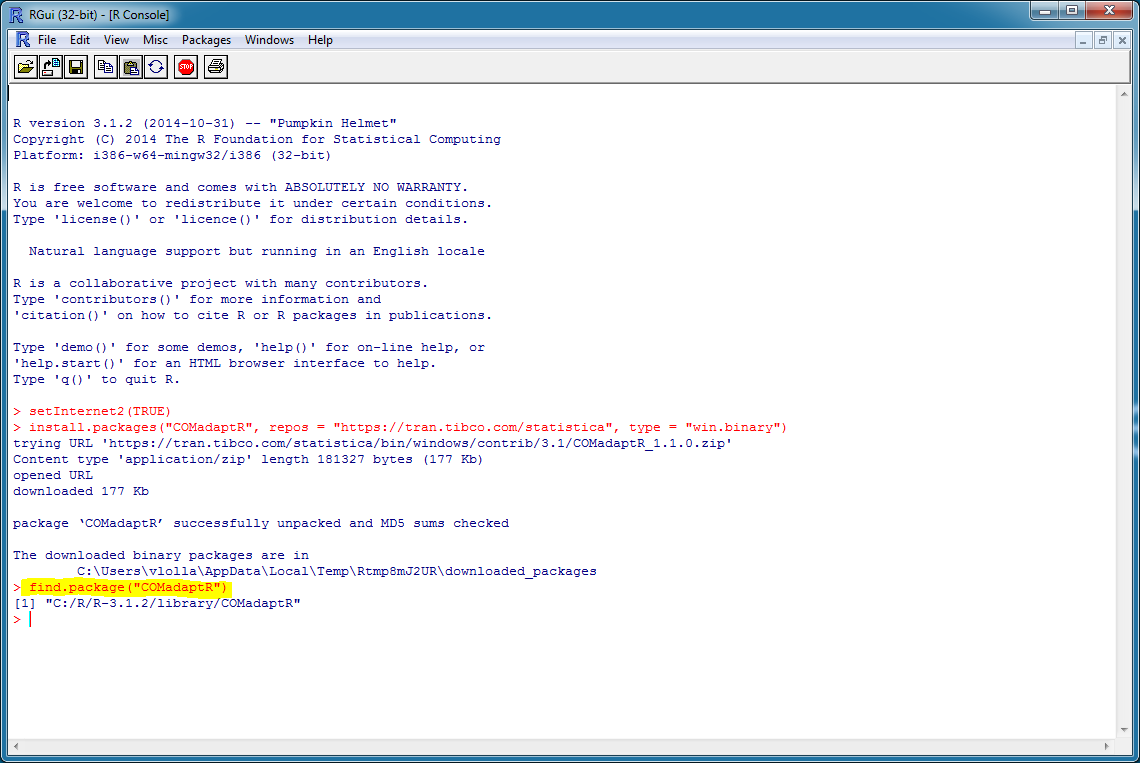1140x763 pixels.
Task: Click the 'opened URL' output line
Action: pos(53,475)
